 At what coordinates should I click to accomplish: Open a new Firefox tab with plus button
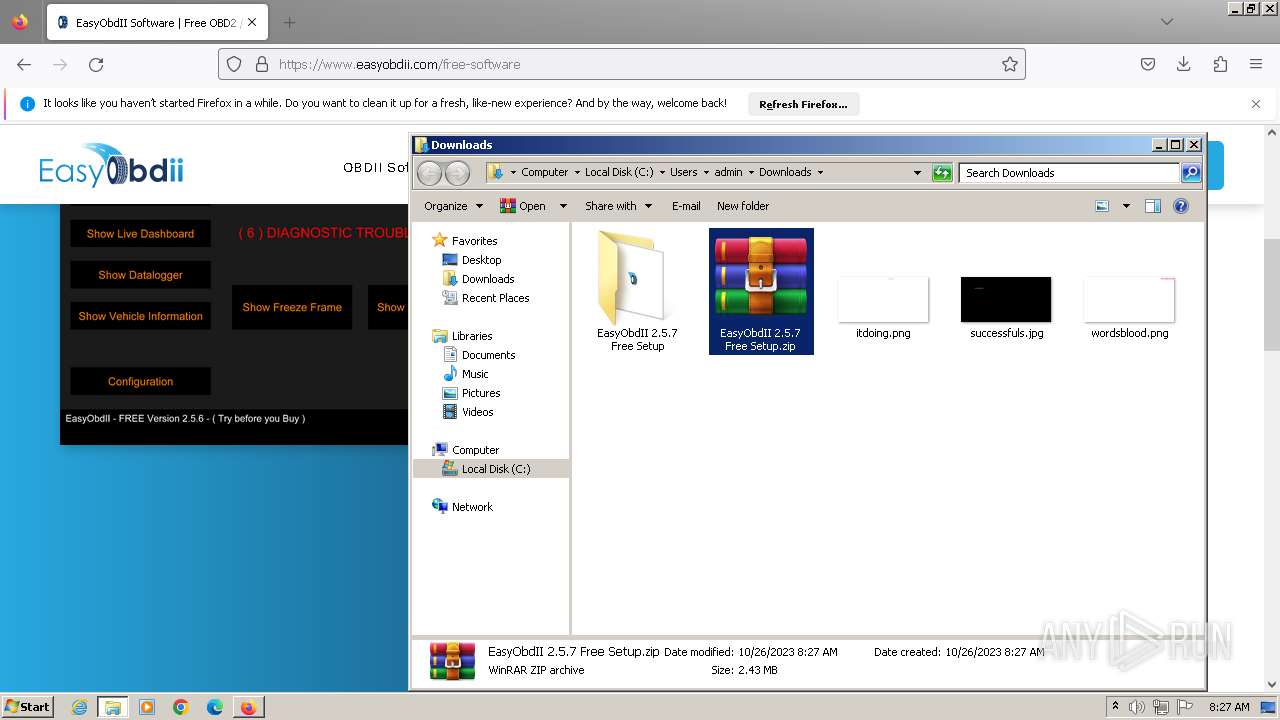point(289,22)
